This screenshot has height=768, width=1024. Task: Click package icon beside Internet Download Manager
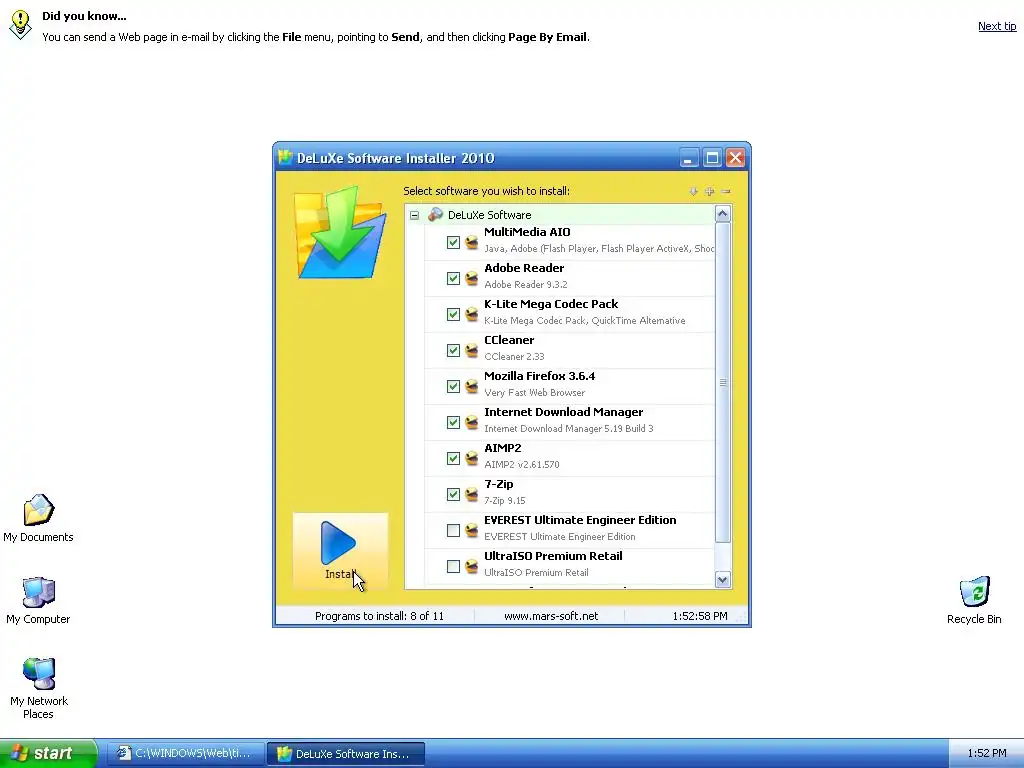[x=472, y=422]
